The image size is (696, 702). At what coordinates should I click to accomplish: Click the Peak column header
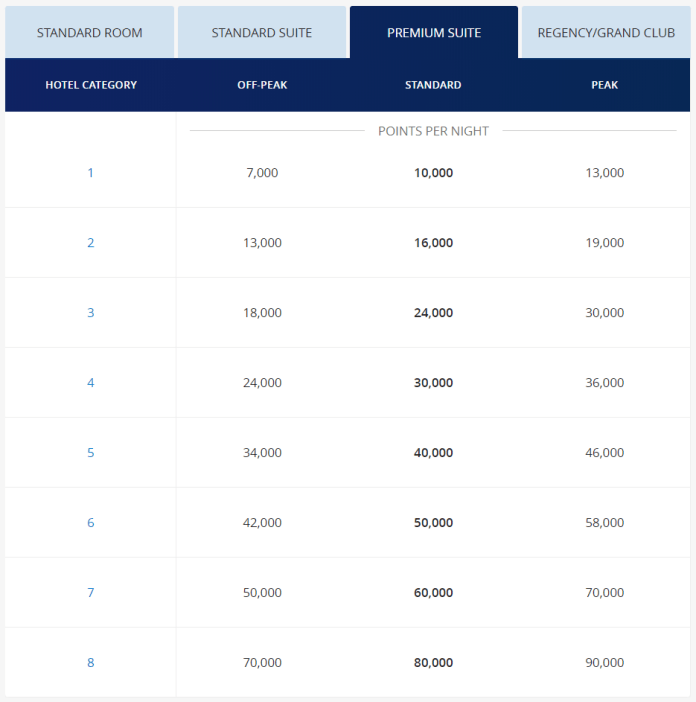[x=605, y=85]
